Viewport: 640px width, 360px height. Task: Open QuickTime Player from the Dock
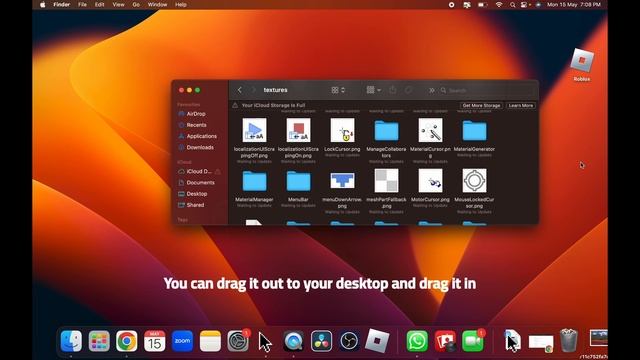pyautogui.click(x=293, y=341)
